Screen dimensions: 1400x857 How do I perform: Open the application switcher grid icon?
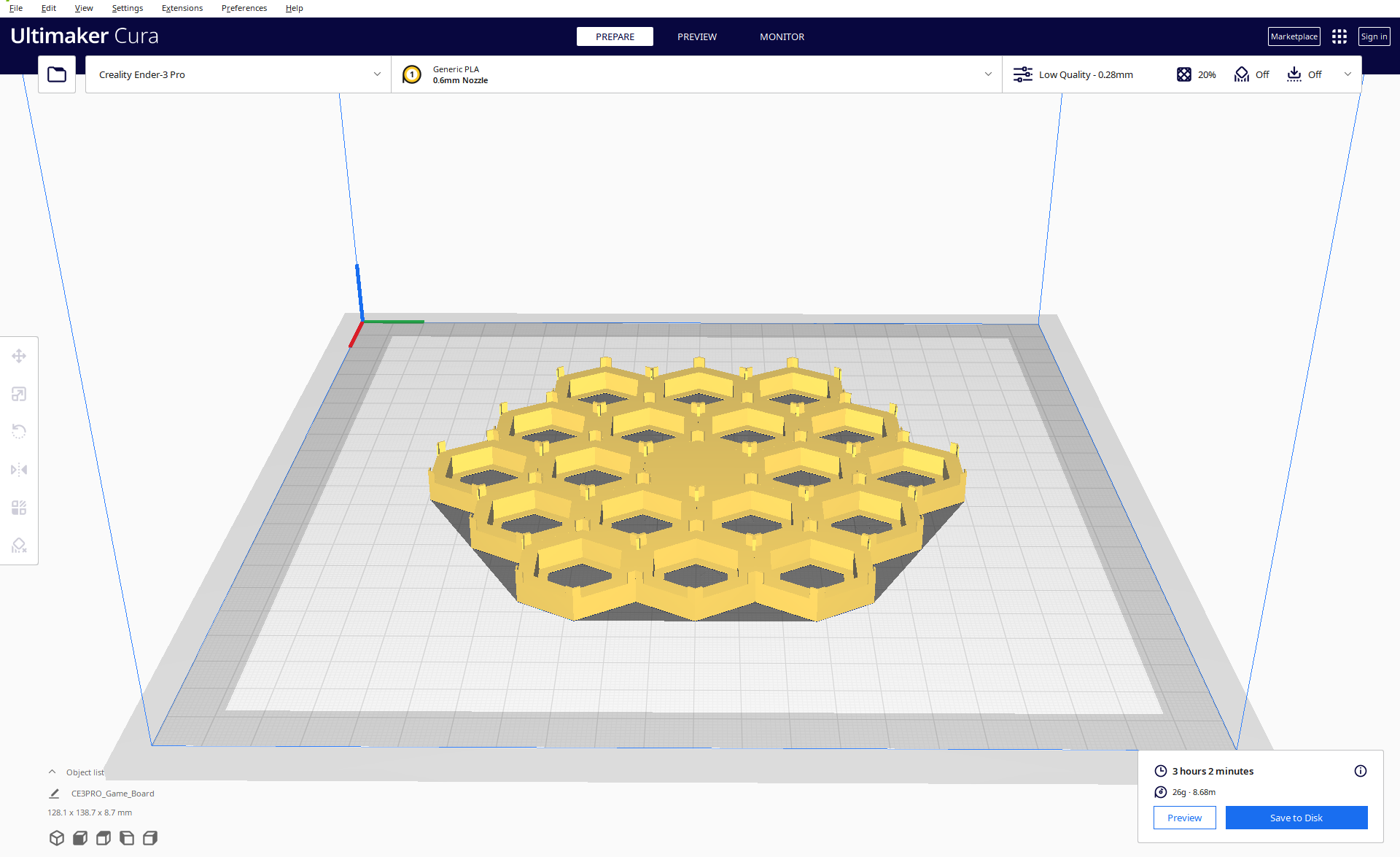tap(1339, 36)
